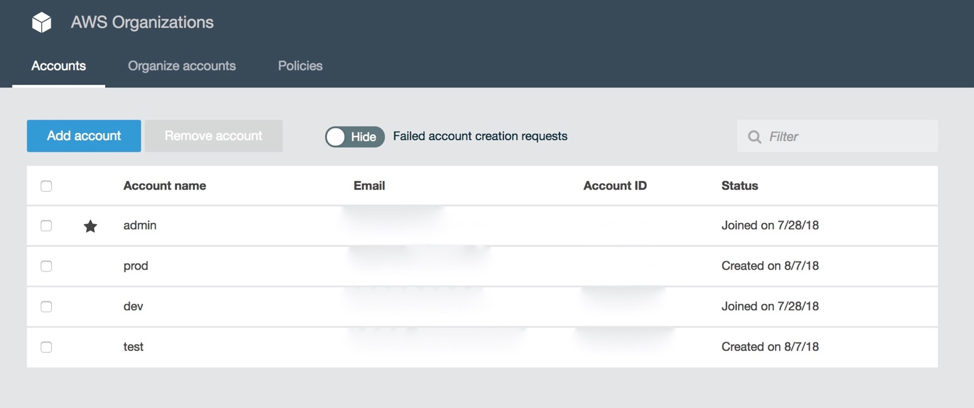Click the Account name column header

tap(165, 186)
